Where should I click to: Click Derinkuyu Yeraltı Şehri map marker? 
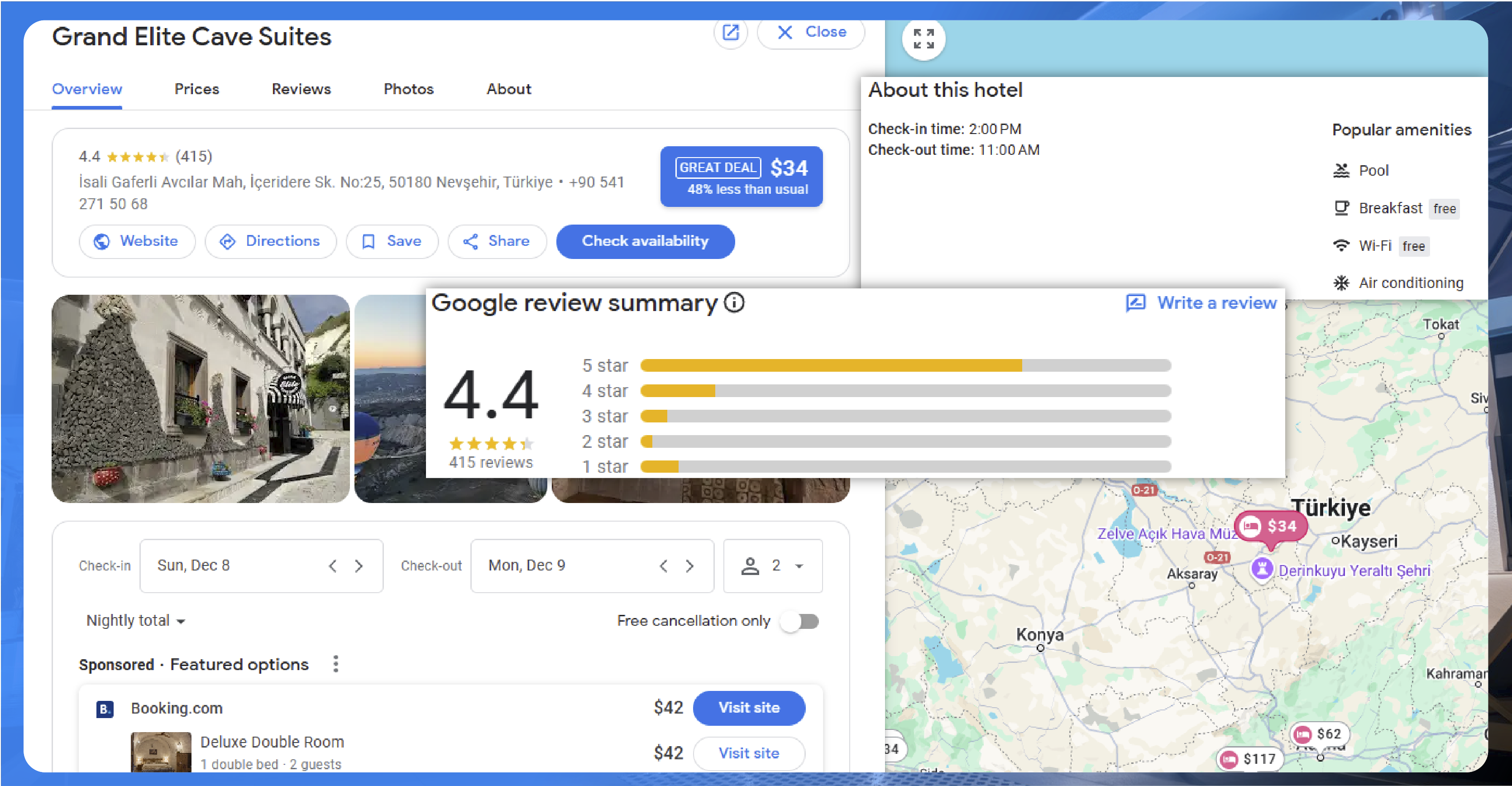coord(1262,570)
